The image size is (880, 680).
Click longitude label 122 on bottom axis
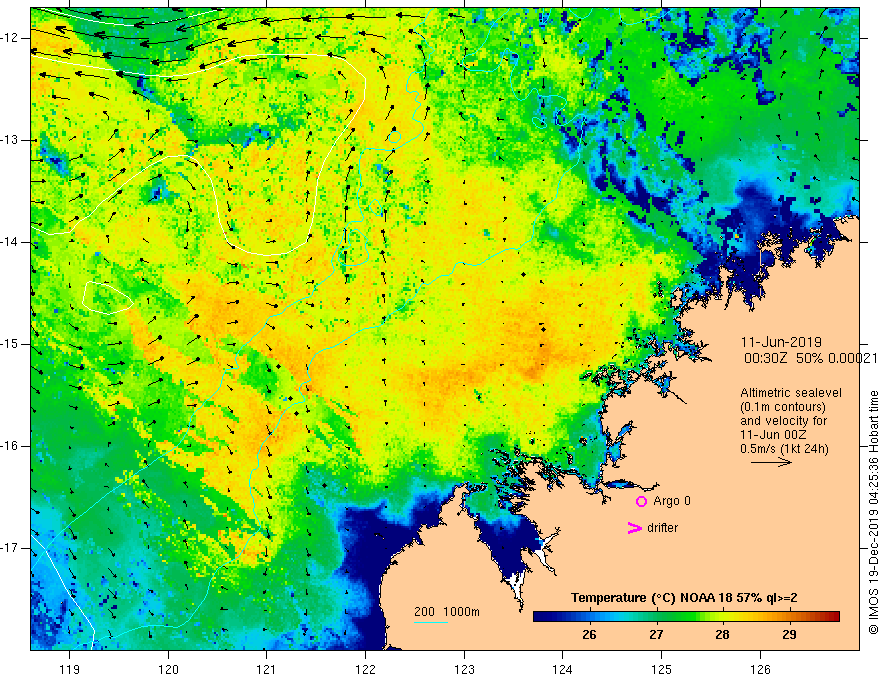(x=365, y=669)
